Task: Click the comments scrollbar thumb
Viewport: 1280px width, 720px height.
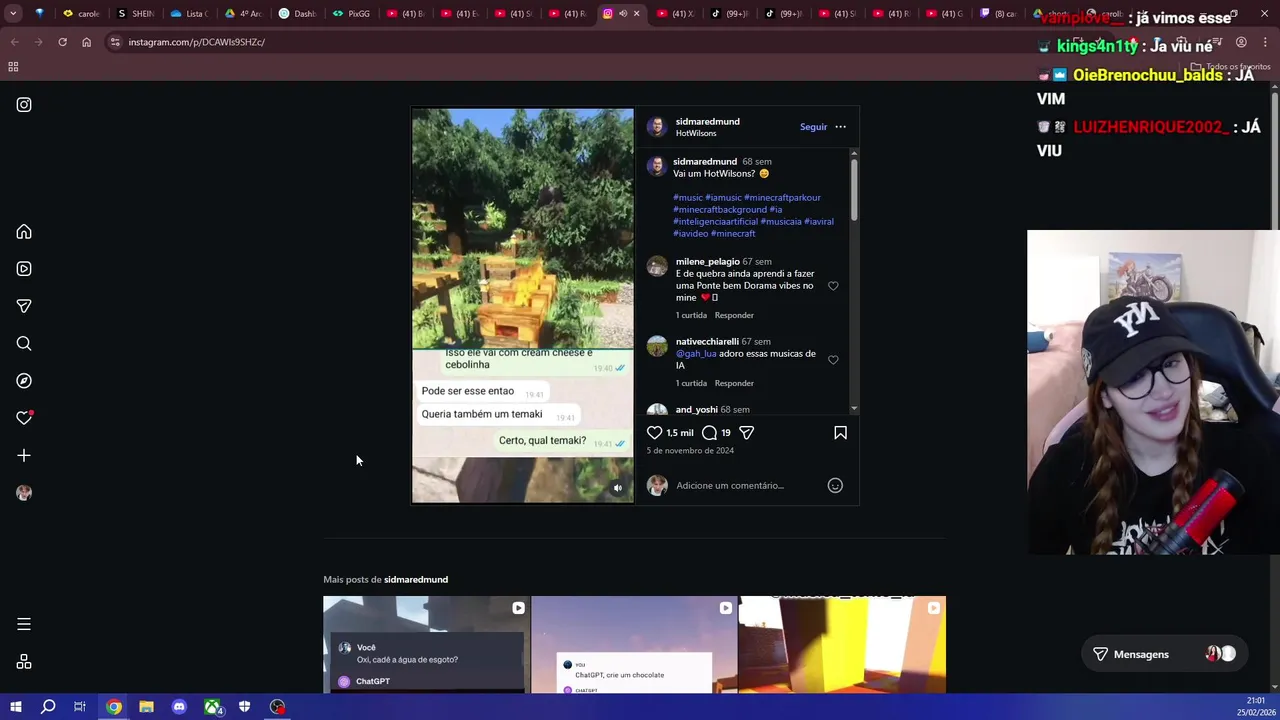Action: point(853,190)
